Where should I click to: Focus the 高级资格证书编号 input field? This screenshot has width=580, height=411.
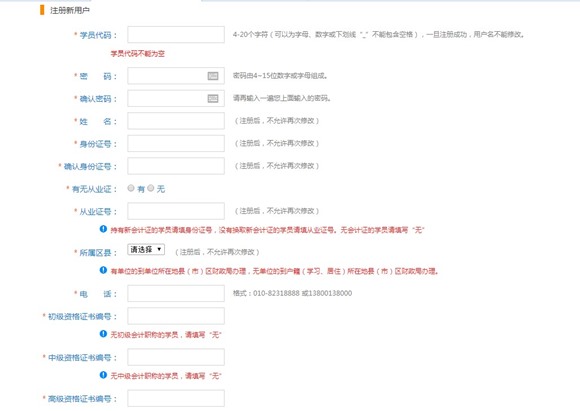(x=176, y=398)
